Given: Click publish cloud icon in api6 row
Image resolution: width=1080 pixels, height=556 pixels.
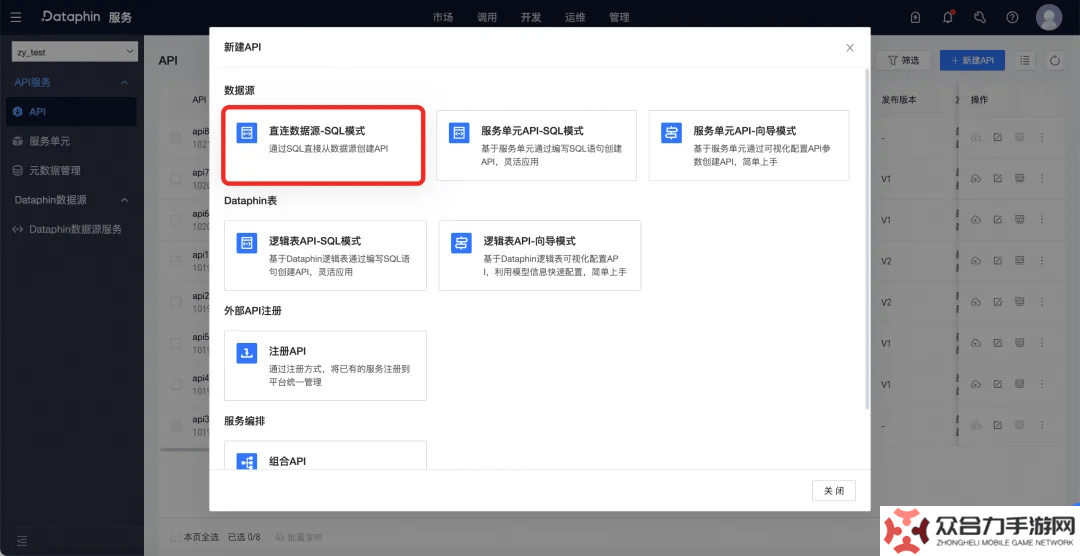Looking at the screenshot, I should (976, 220).
